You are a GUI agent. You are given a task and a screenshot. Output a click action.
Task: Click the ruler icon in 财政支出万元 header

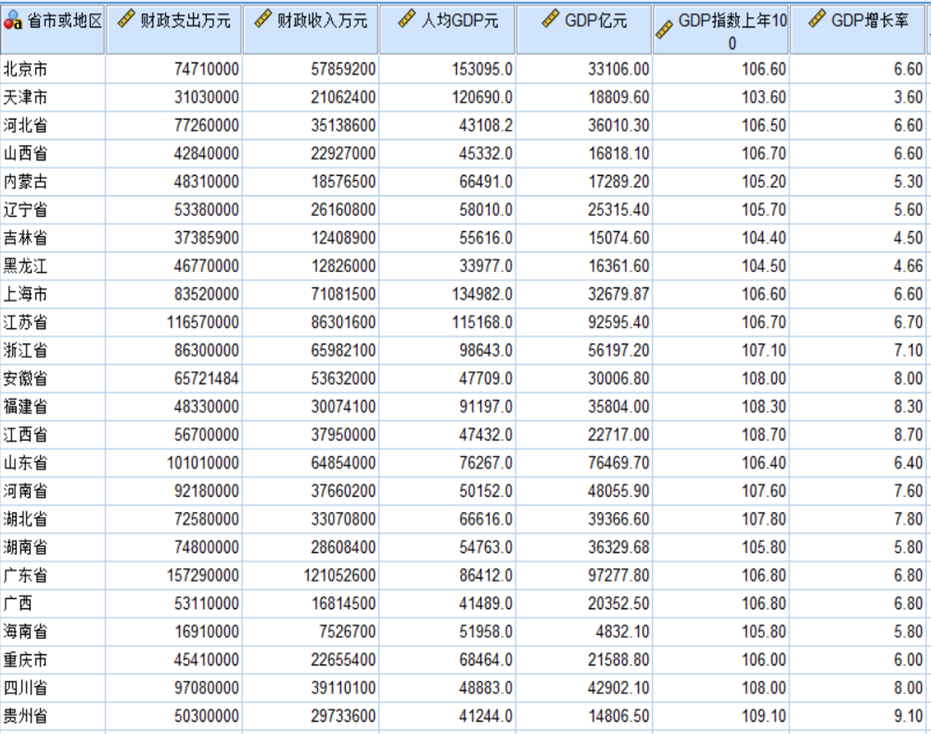126,18
